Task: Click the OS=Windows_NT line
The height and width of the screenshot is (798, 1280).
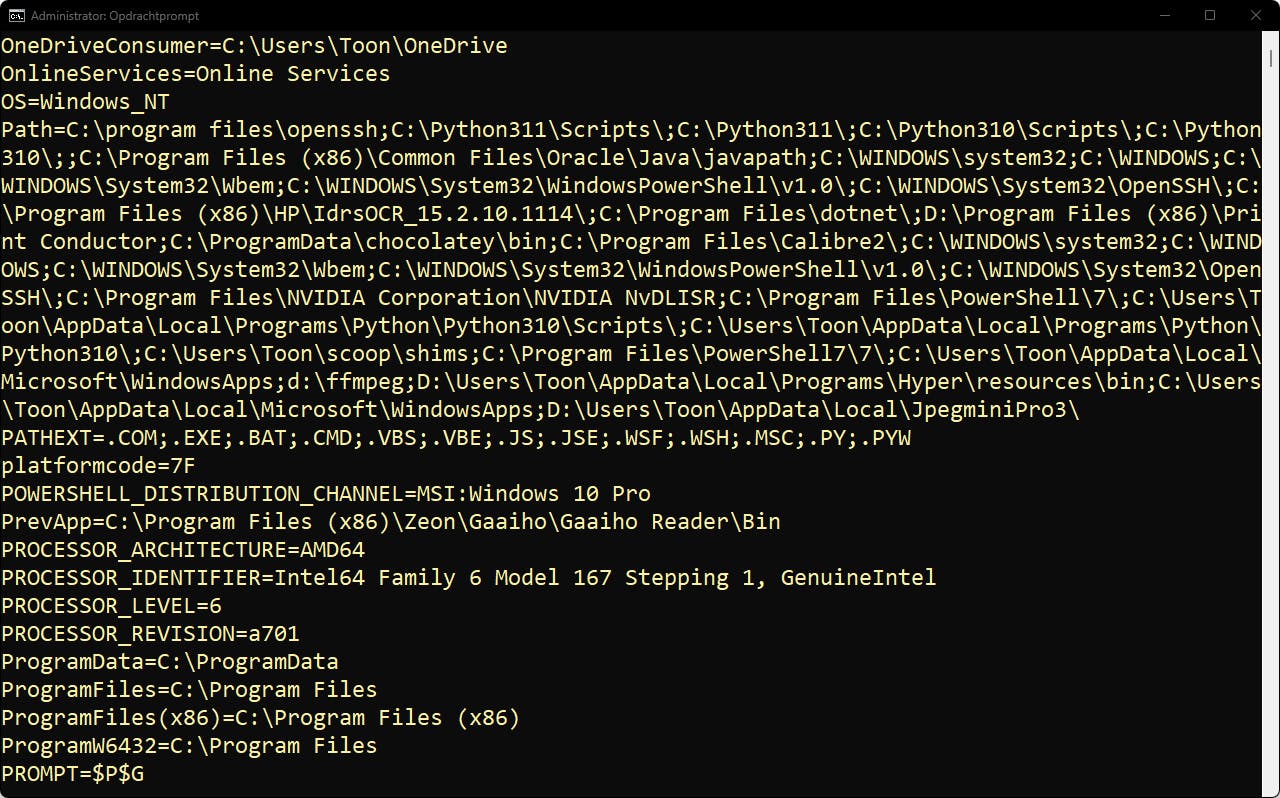Action: [x=85, y=102]
